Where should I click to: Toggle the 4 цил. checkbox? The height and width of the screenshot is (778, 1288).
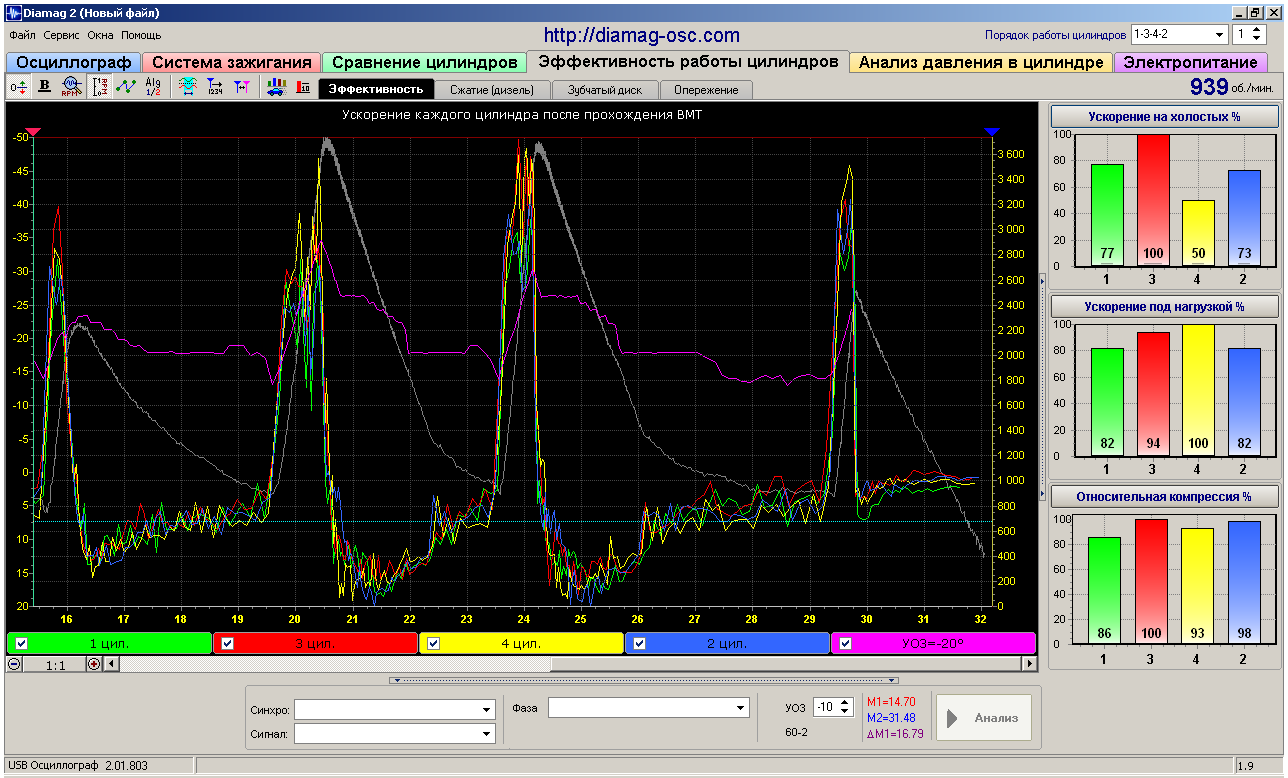[433, 643]
